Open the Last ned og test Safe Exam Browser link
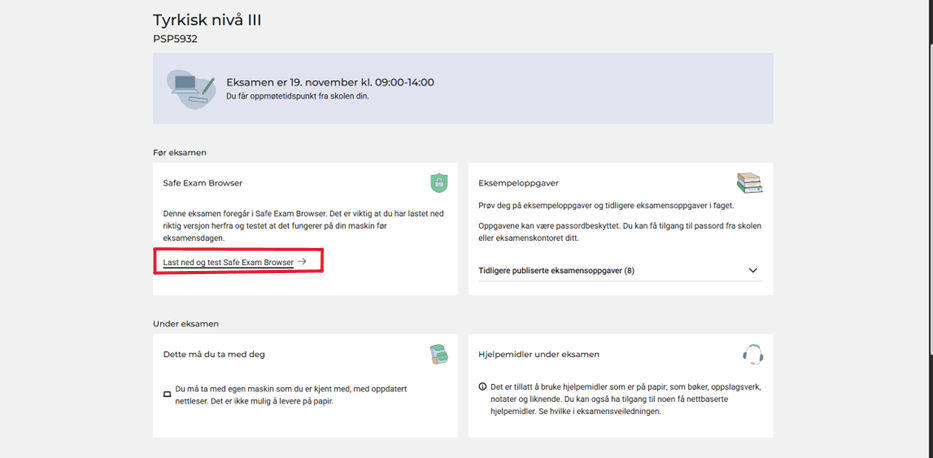The width and height of the screenshot is (933, 458). tap(228, 262)
